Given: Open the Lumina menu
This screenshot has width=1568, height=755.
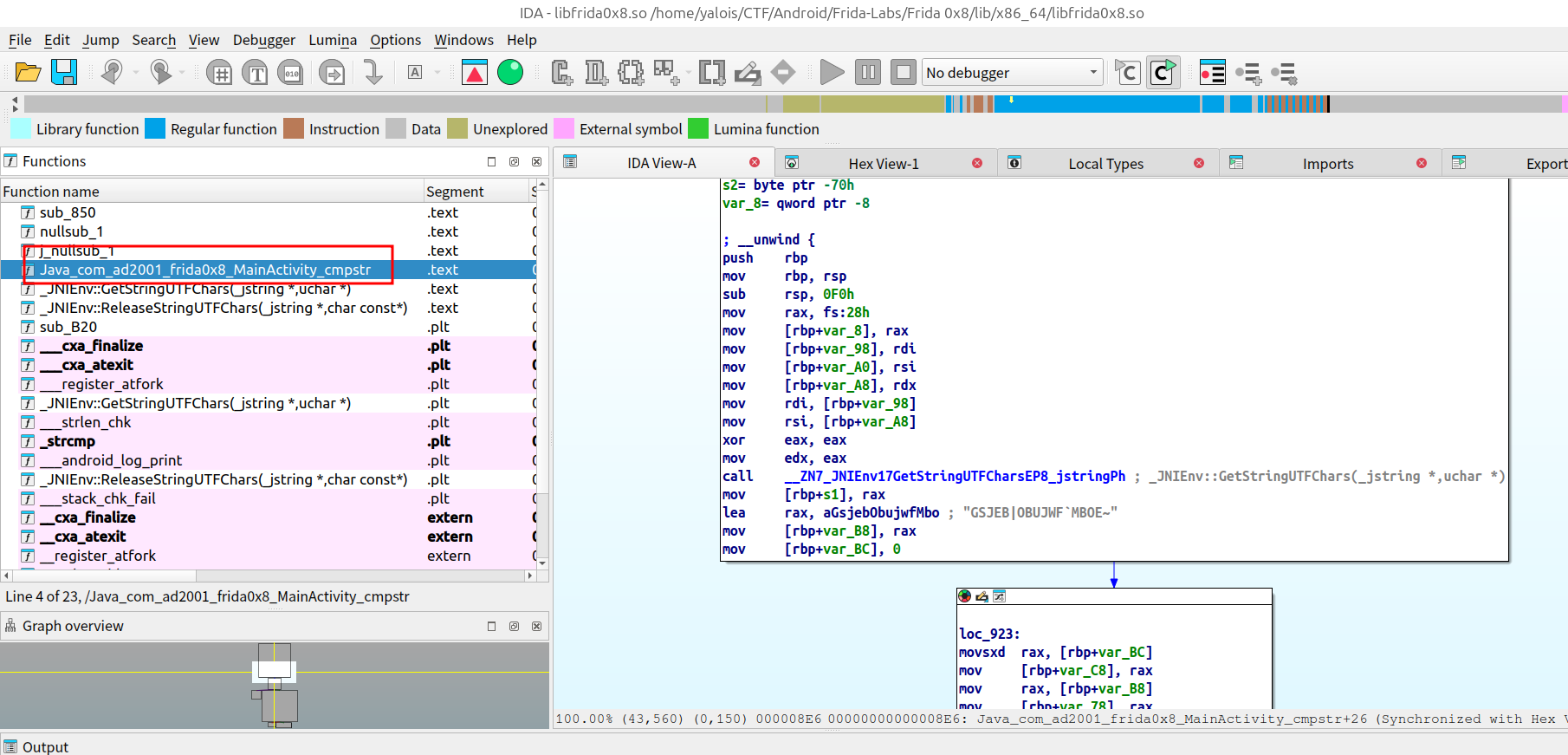Looking at the screenshot, I should pyautogui.click(x=333, y=40).
